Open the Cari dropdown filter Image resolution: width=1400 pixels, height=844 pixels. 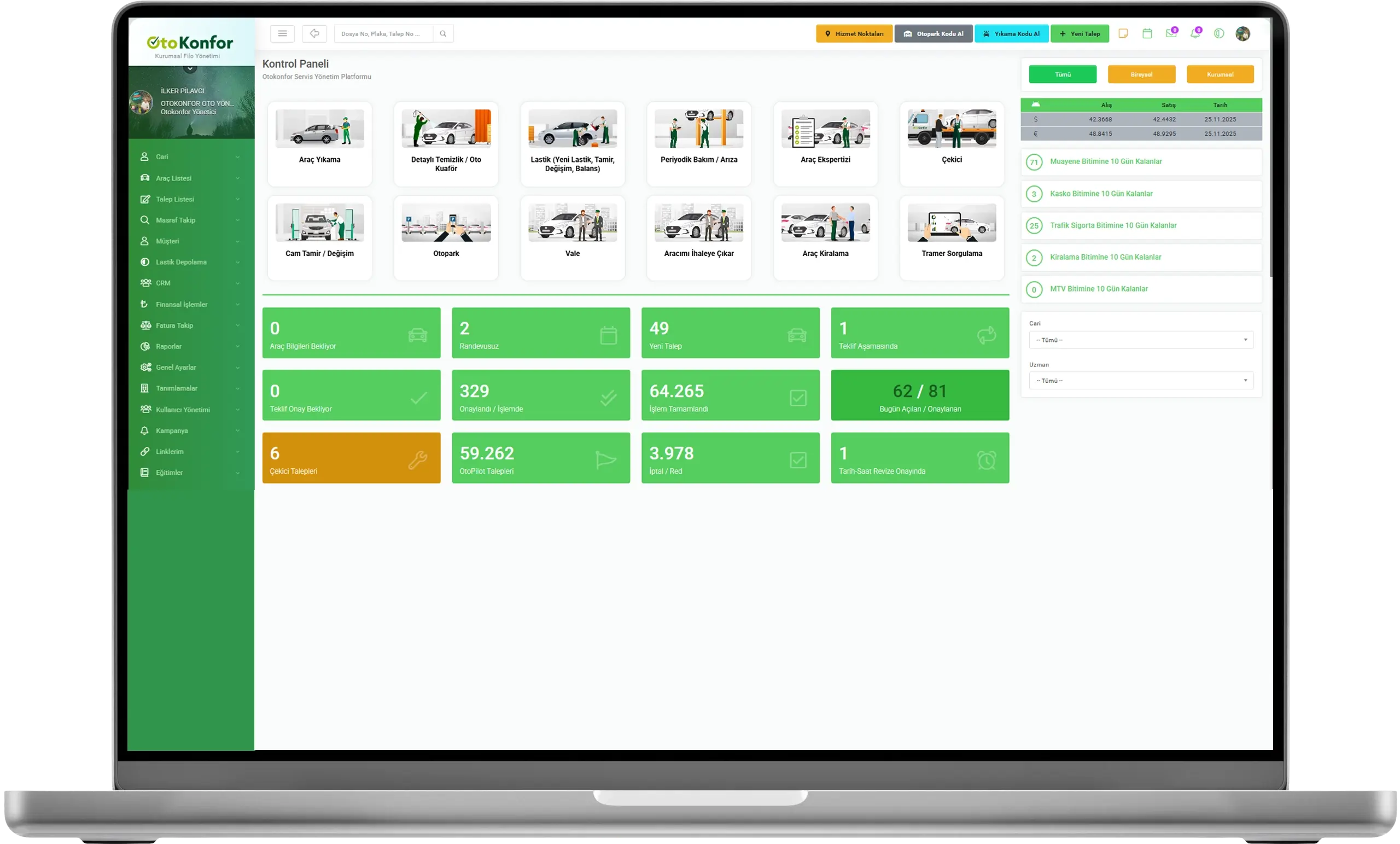(1141, 340)
